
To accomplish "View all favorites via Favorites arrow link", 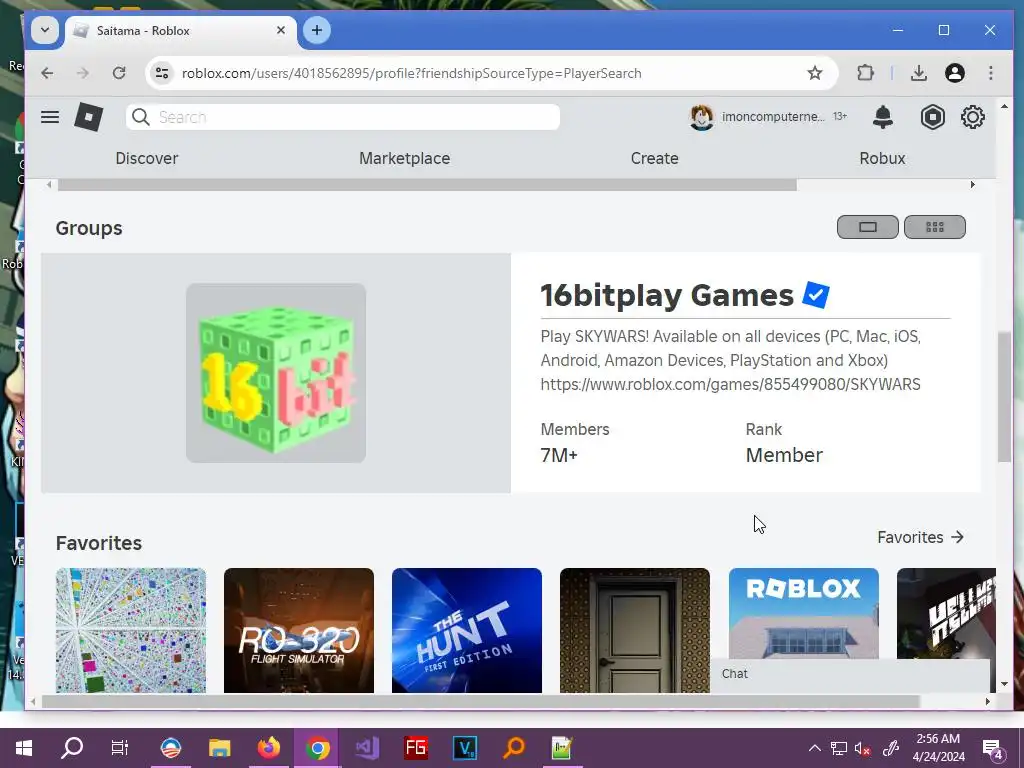I will click(920, 537).
